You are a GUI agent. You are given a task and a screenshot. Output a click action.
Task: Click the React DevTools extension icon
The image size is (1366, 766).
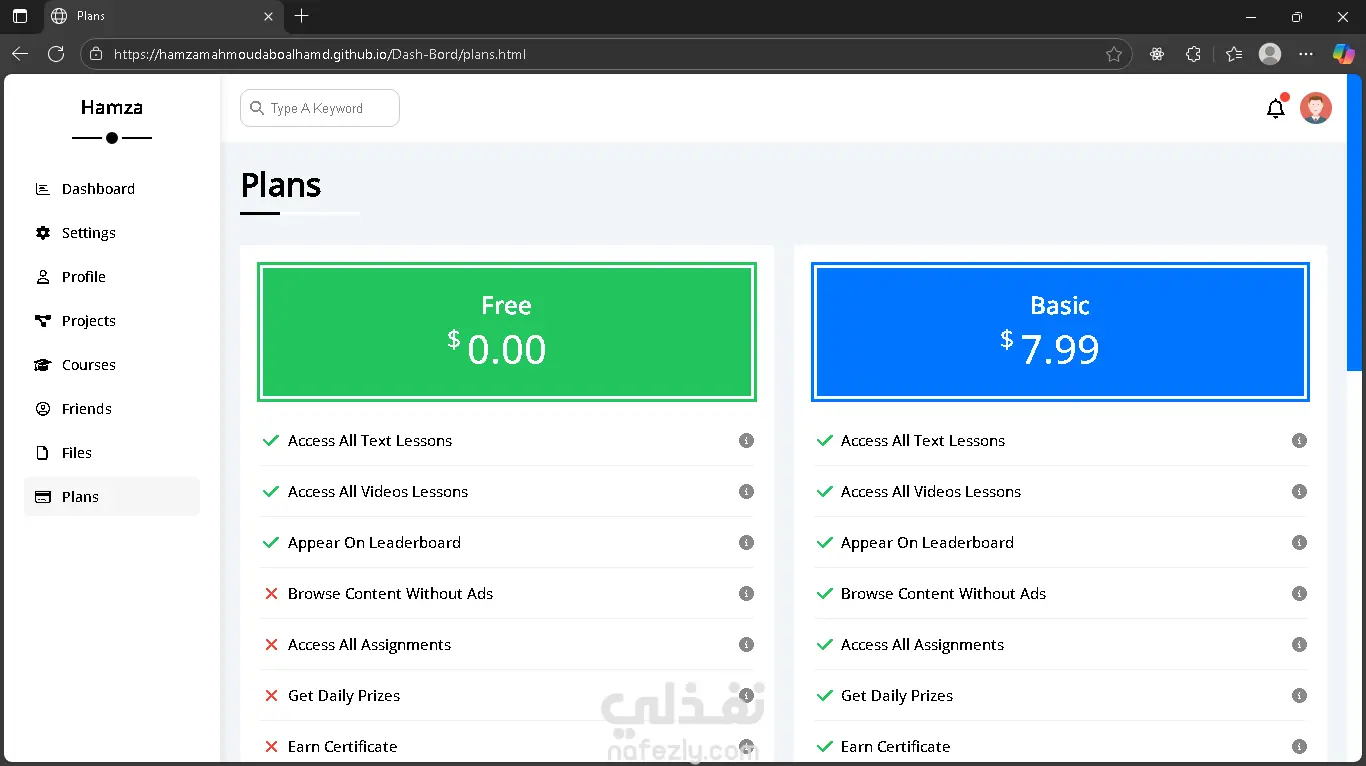pyautogui.click(x=1157, y=54)
